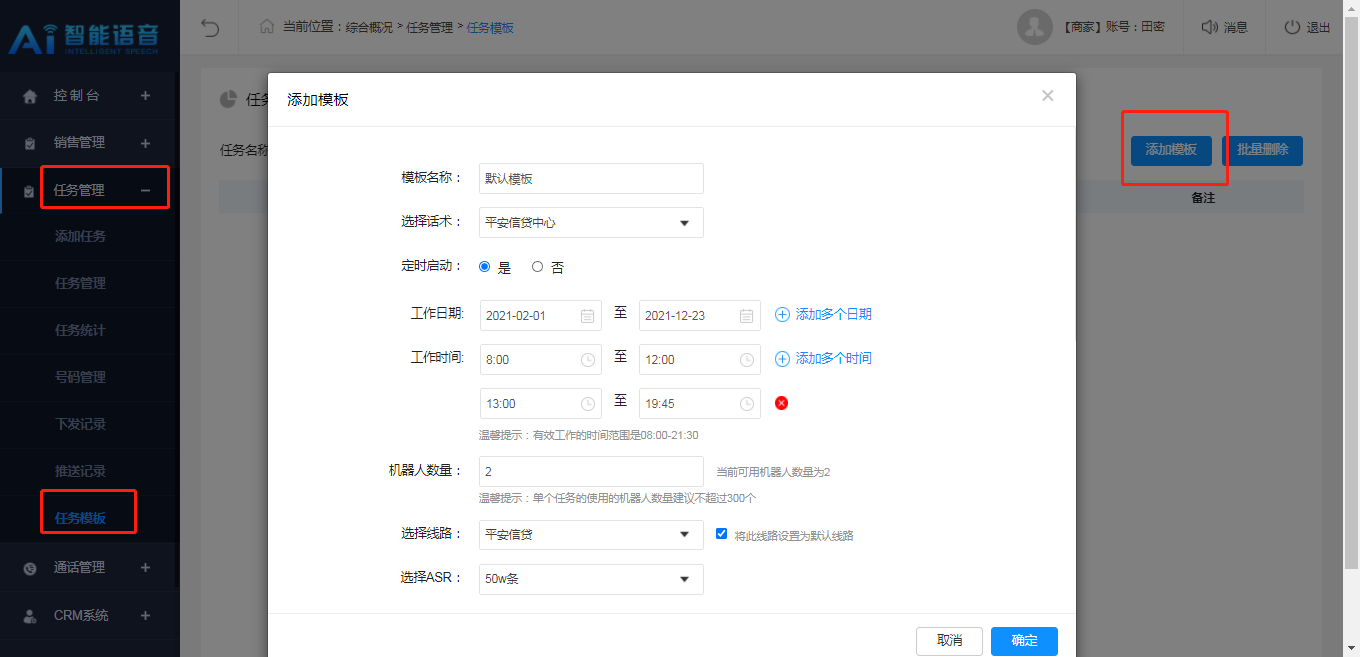This screenshot has height=657, width=1360.
Task: Click clock icon in 8:00 time field
Action: [x=588, y=360]
